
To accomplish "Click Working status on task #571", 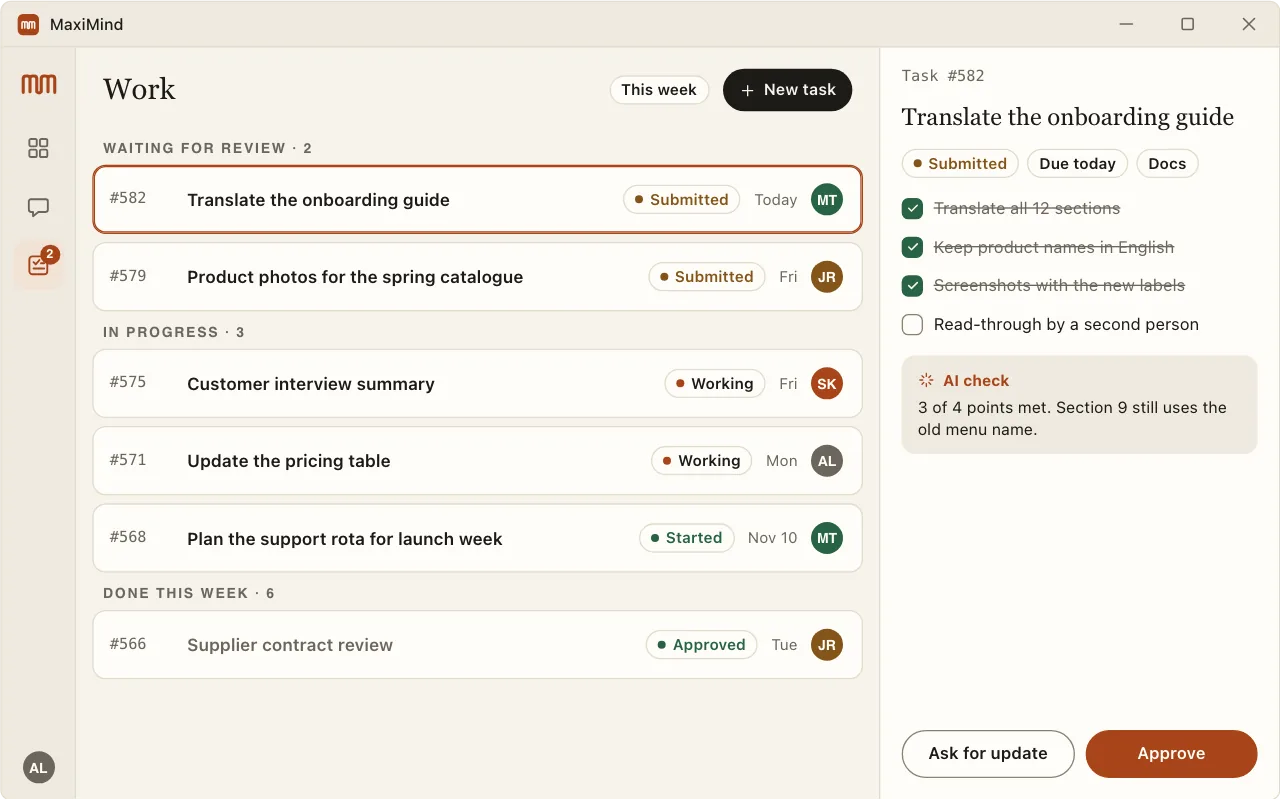I will coord(701,461).
